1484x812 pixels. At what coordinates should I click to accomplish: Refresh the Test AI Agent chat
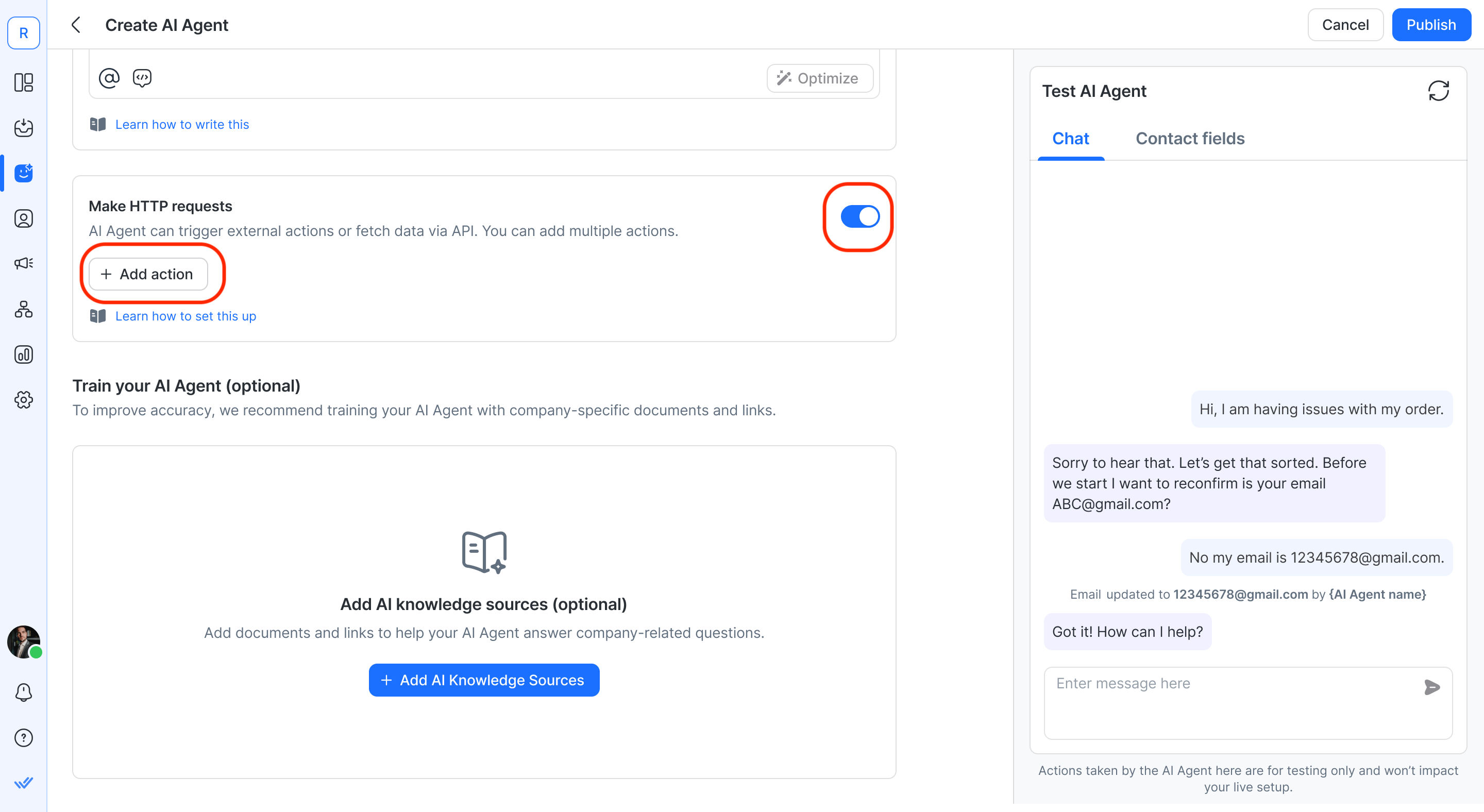point(1438,91)
